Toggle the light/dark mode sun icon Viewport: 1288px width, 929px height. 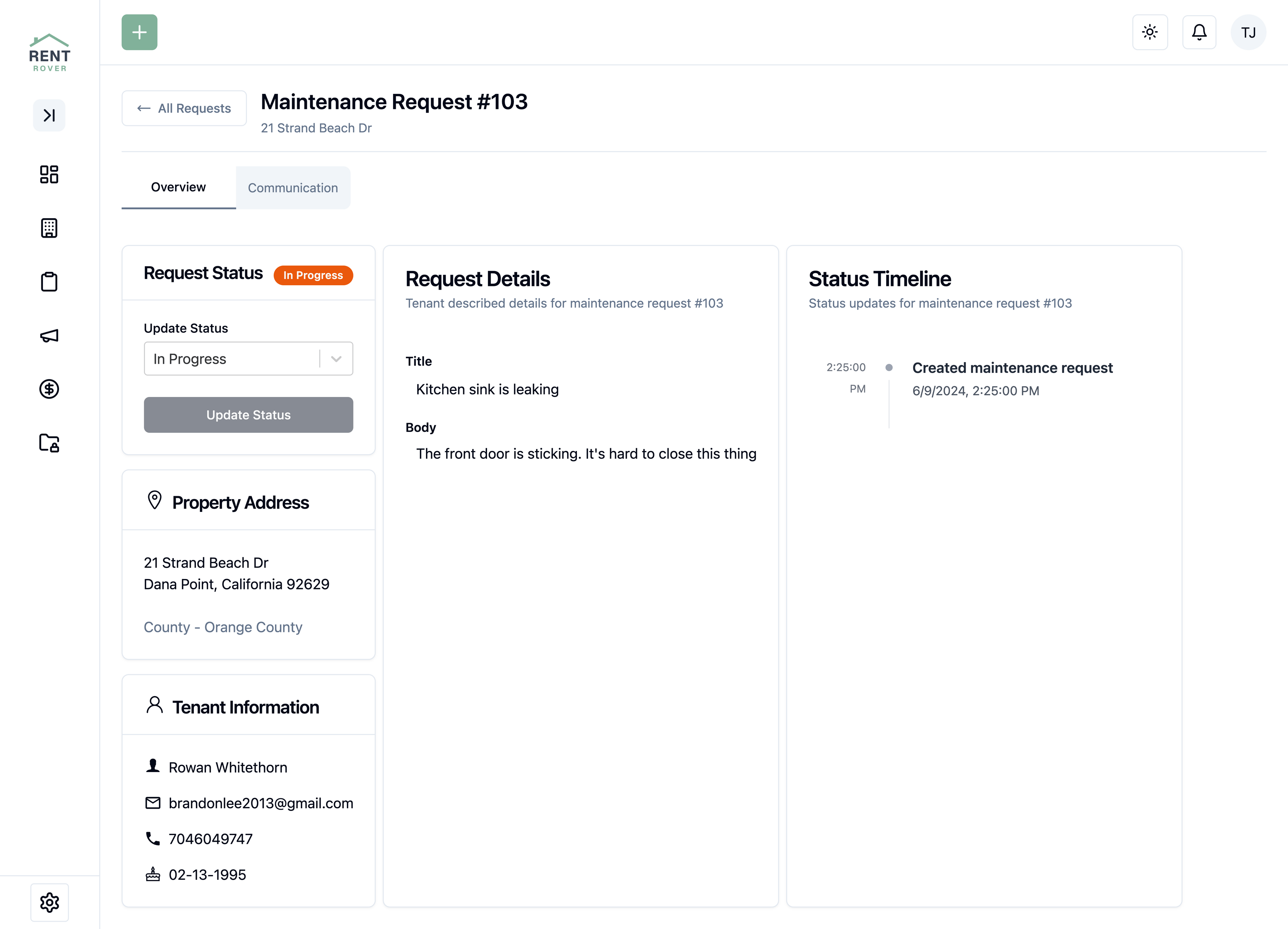(1150, 32)
